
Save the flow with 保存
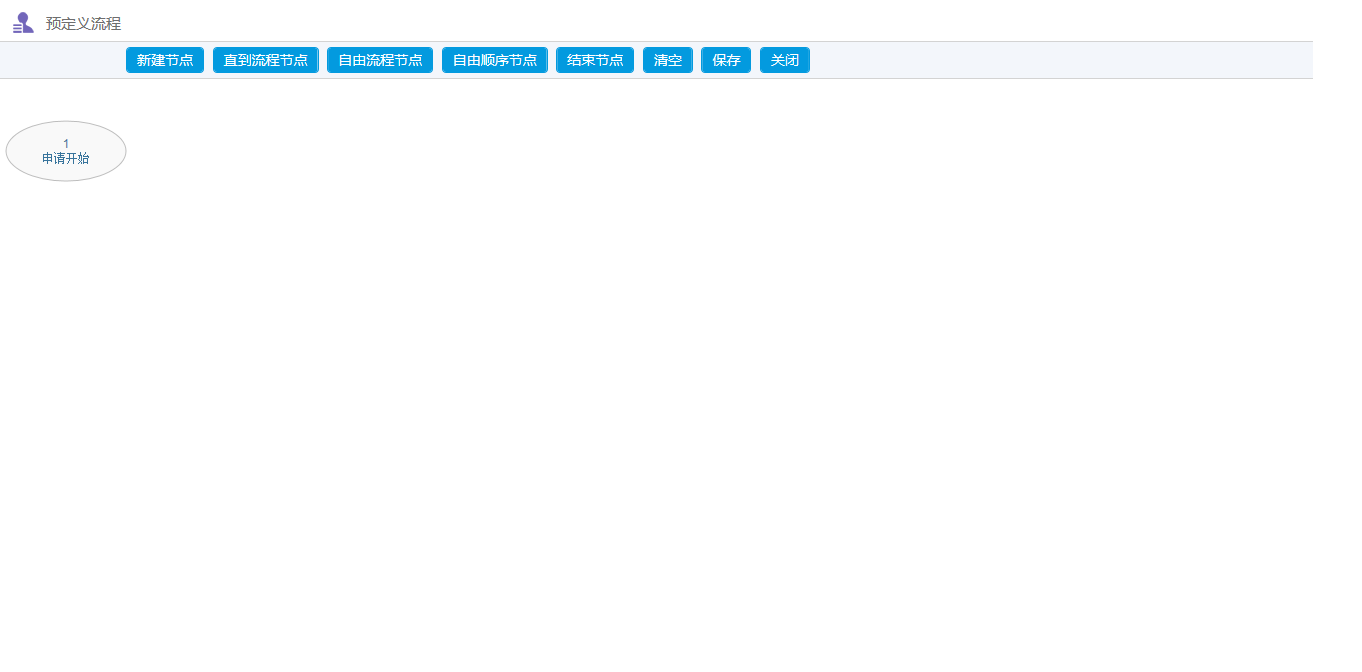click(726, 60)
